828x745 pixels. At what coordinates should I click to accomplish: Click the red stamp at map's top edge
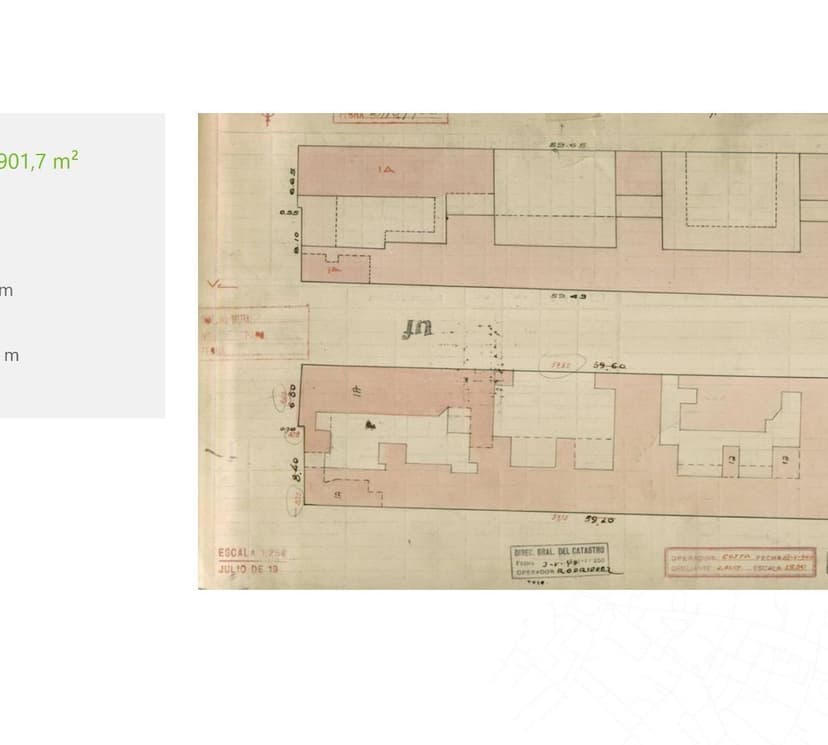click(390, 118)
